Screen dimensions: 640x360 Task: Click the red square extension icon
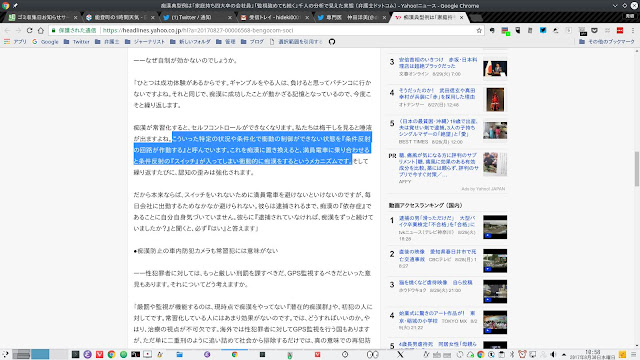click(620, 30)
